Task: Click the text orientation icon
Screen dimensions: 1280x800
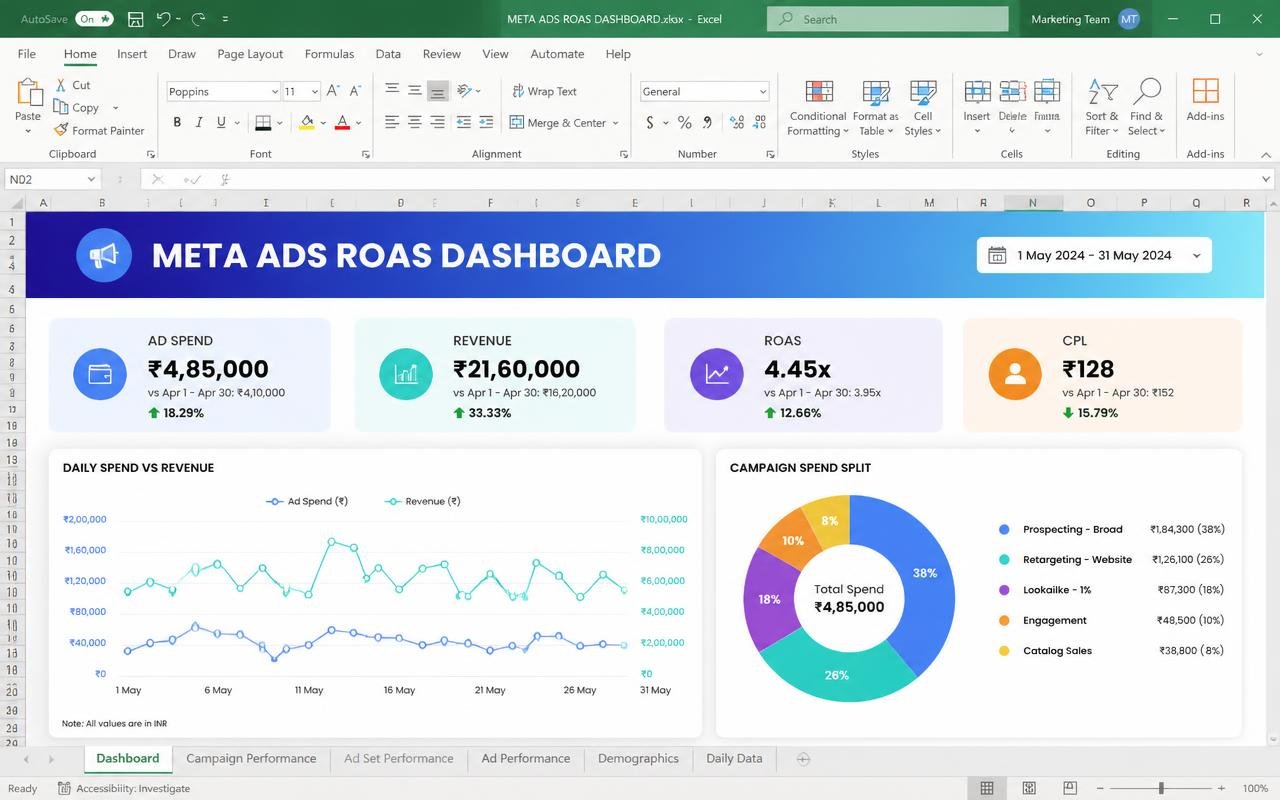Action: (464, 90)
